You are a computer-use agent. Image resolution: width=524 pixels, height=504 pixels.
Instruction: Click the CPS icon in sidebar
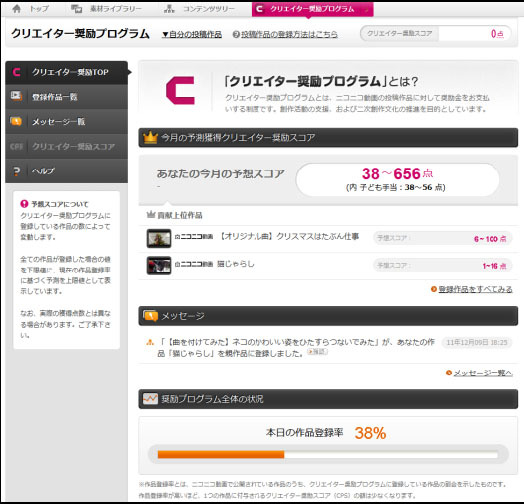pyautogui.click(x=16, y=146)
